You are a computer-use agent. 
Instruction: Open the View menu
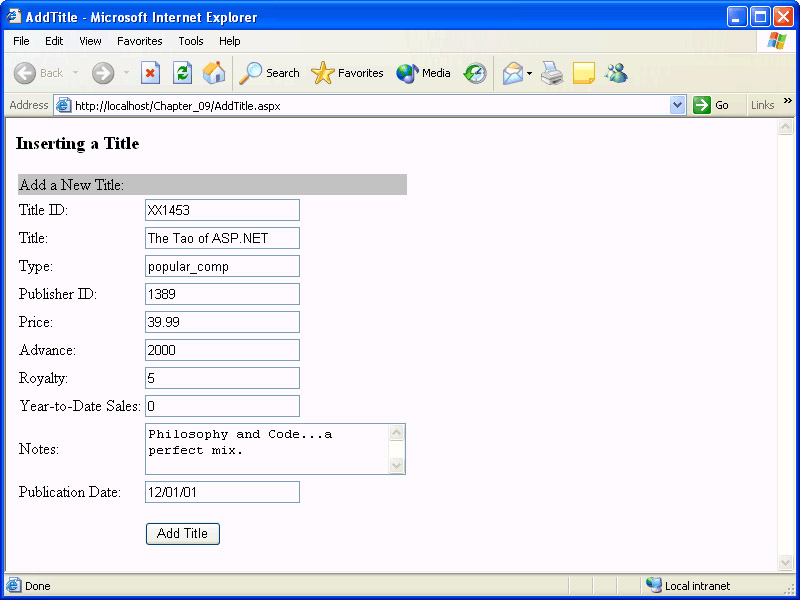click(90, 41)
